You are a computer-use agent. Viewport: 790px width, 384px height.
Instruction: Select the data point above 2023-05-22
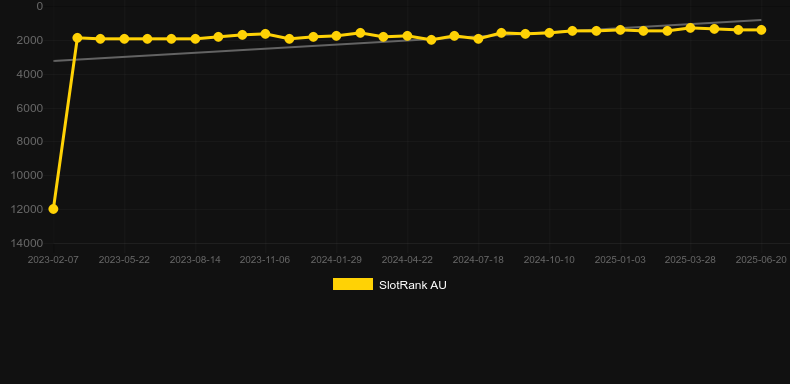click(124, 39)
